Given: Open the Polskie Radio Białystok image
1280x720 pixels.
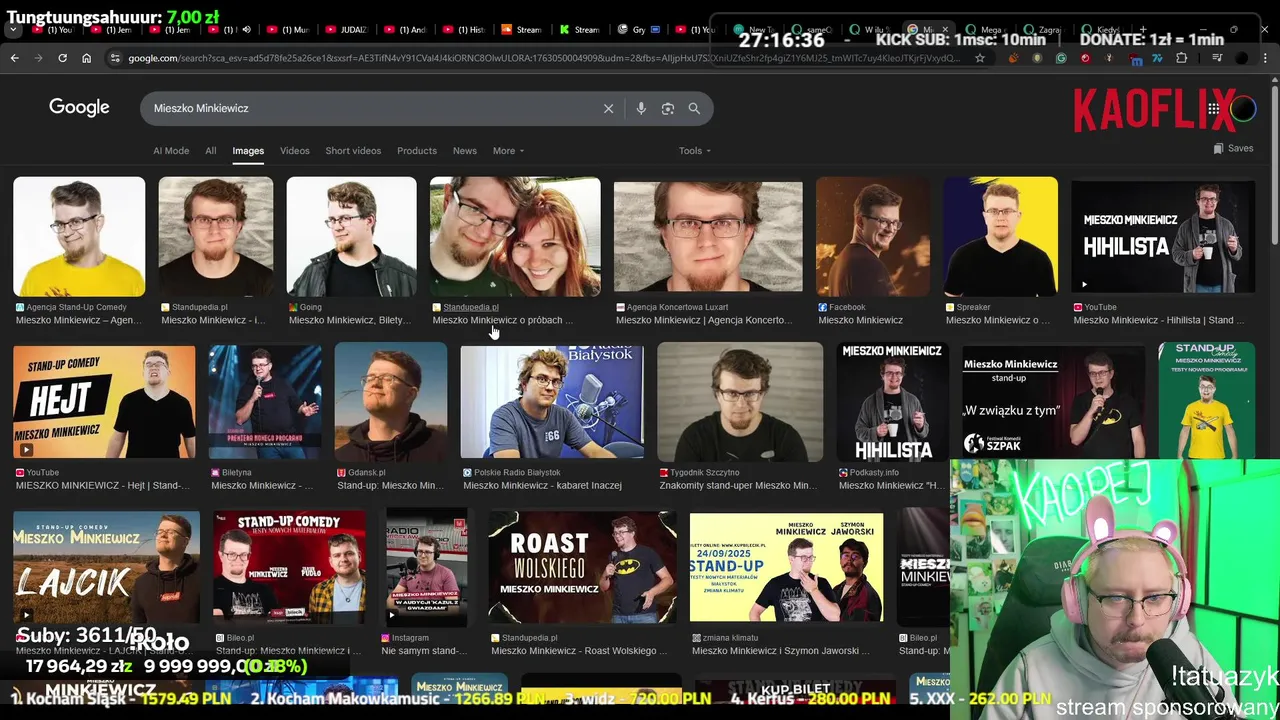Looking at the screenshot, I should pyautogui.click(x=552, y=402).
